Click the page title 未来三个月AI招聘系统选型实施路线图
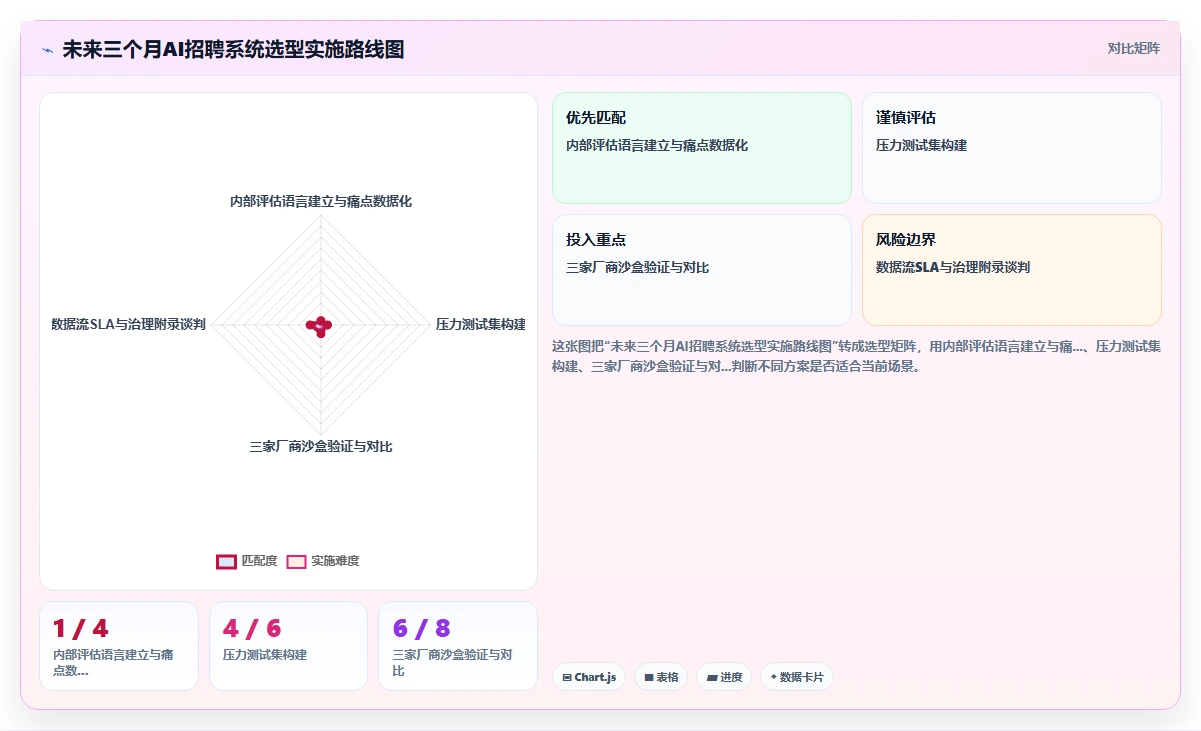The height and width of the screenshot is (731, 1201). coord(233,50)
